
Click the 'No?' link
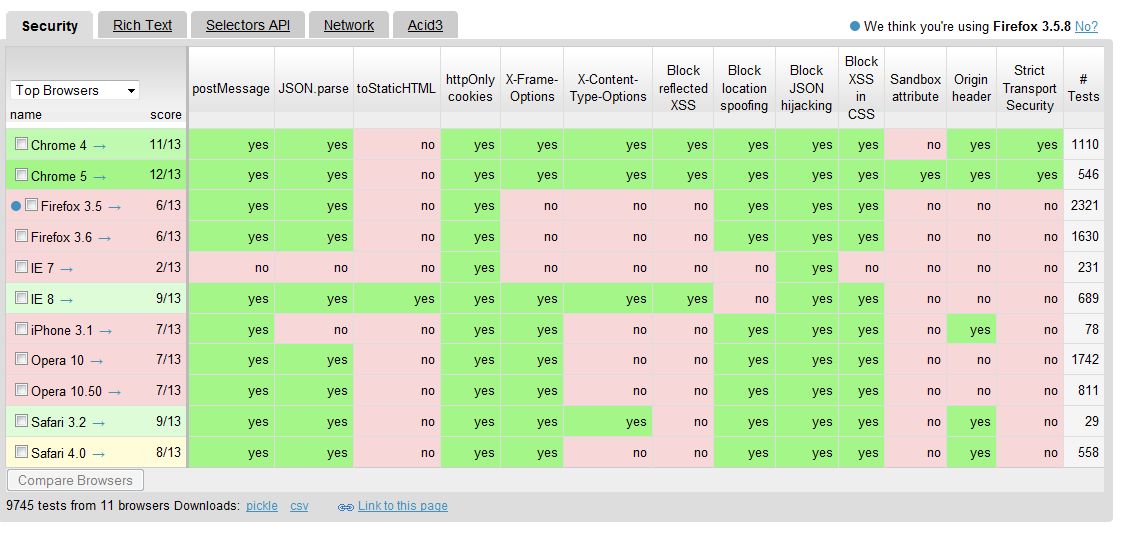[x=1086, y=27]
